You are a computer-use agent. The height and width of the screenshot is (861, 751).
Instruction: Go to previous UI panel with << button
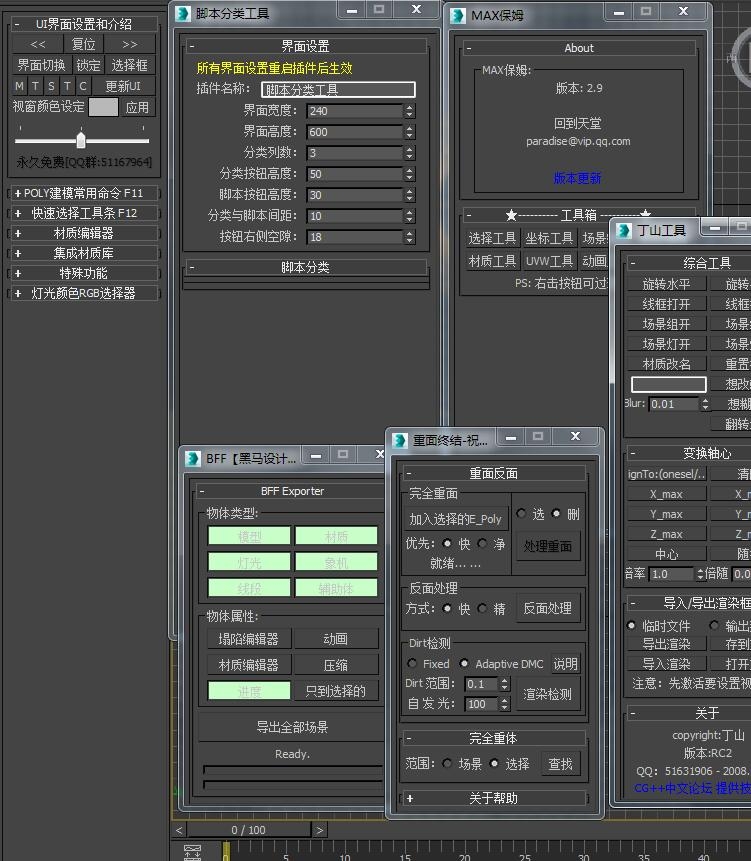click(38, 44)
